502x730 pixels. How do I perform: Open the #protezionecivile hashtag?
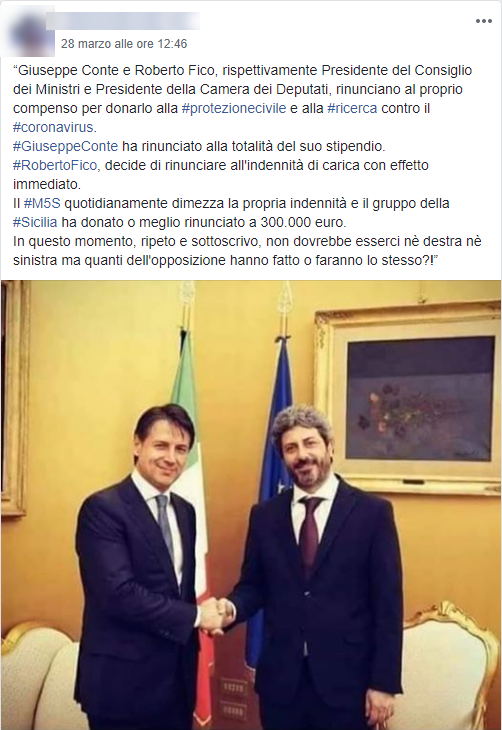pos(234,108)
